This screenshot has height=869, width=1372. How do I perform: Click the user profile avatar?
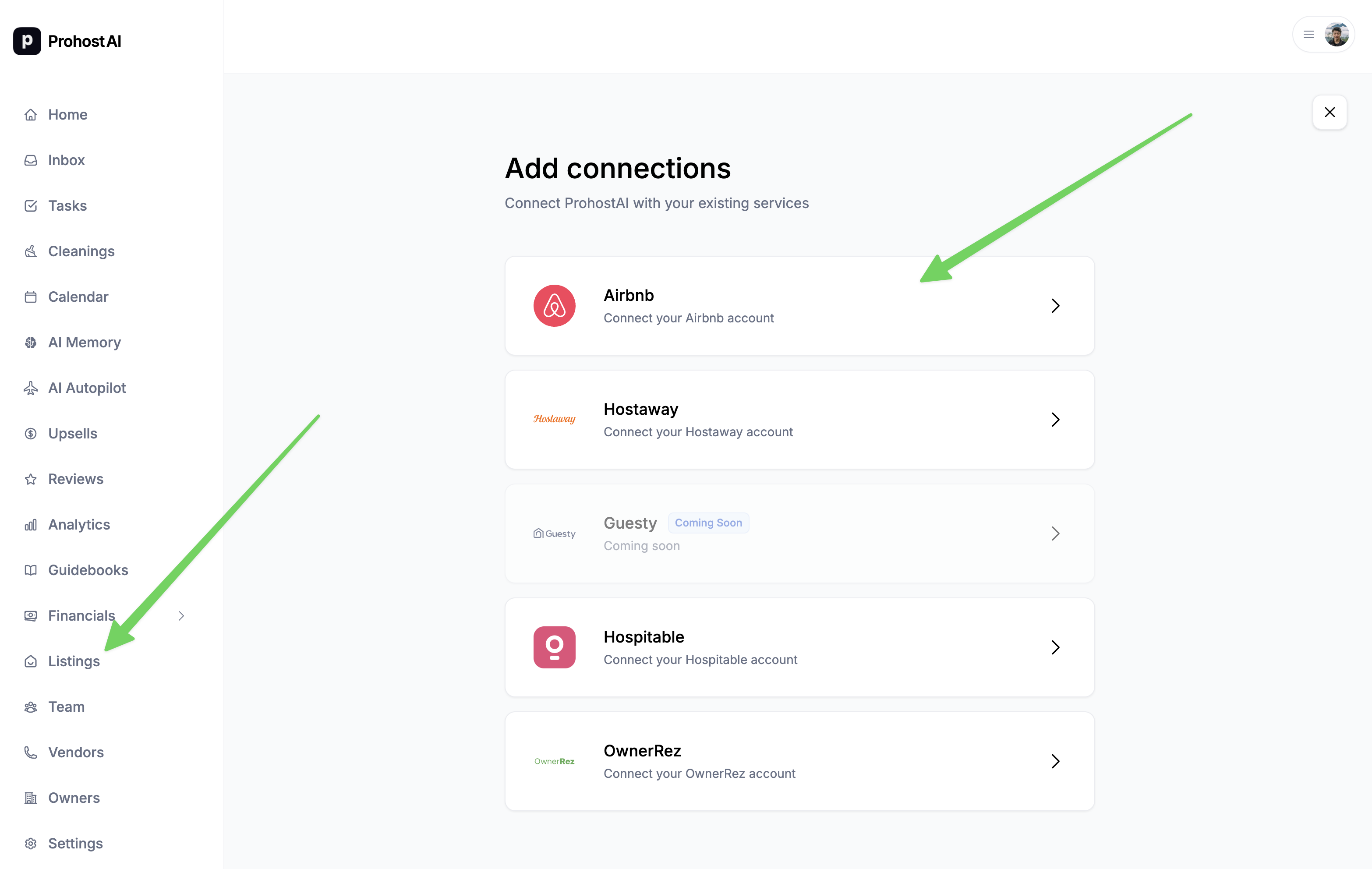(1336, 34)
